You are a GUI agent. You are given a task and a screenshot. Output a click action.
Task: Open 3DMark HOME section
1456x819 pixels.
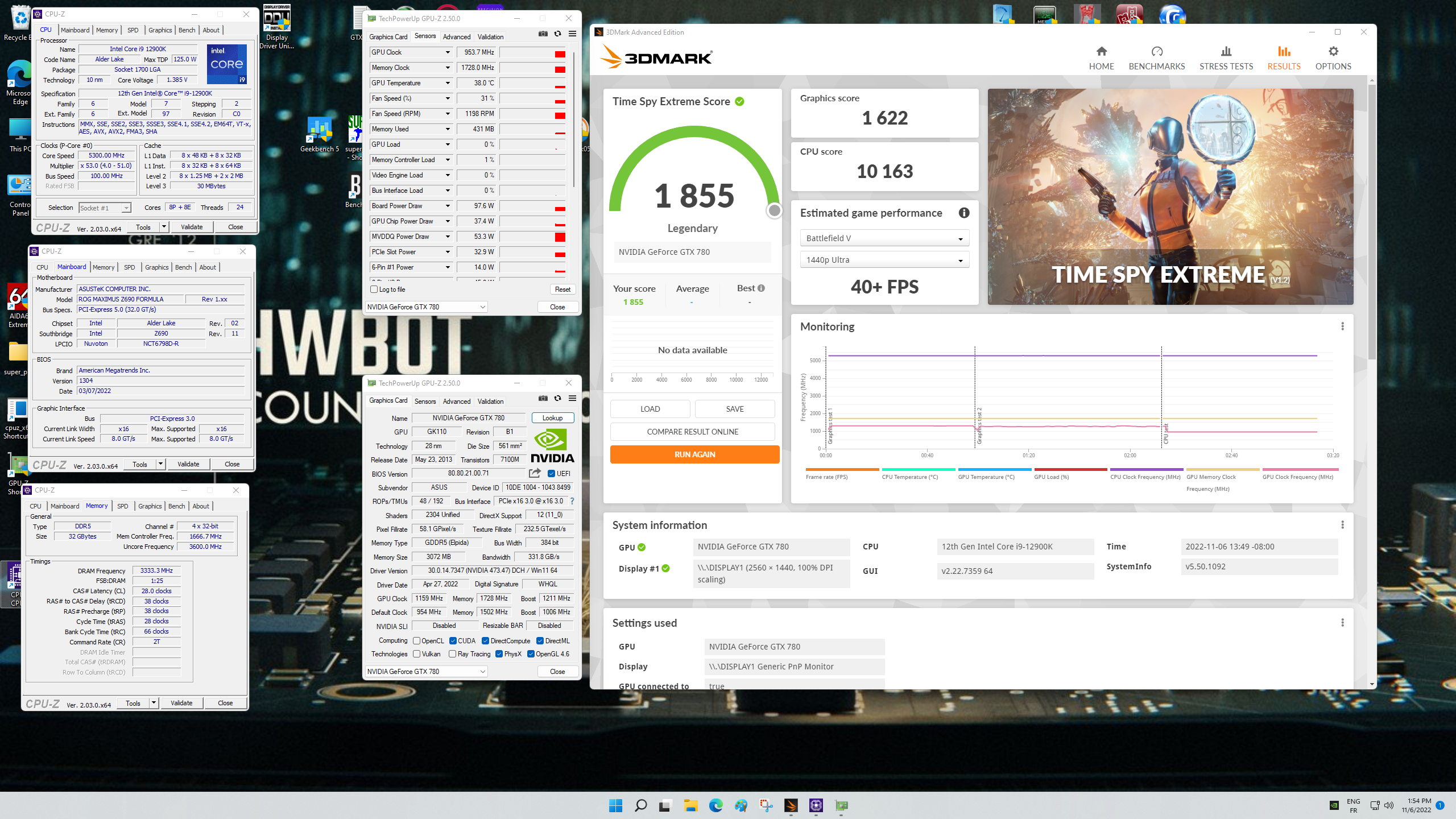tap(1101, 58)
